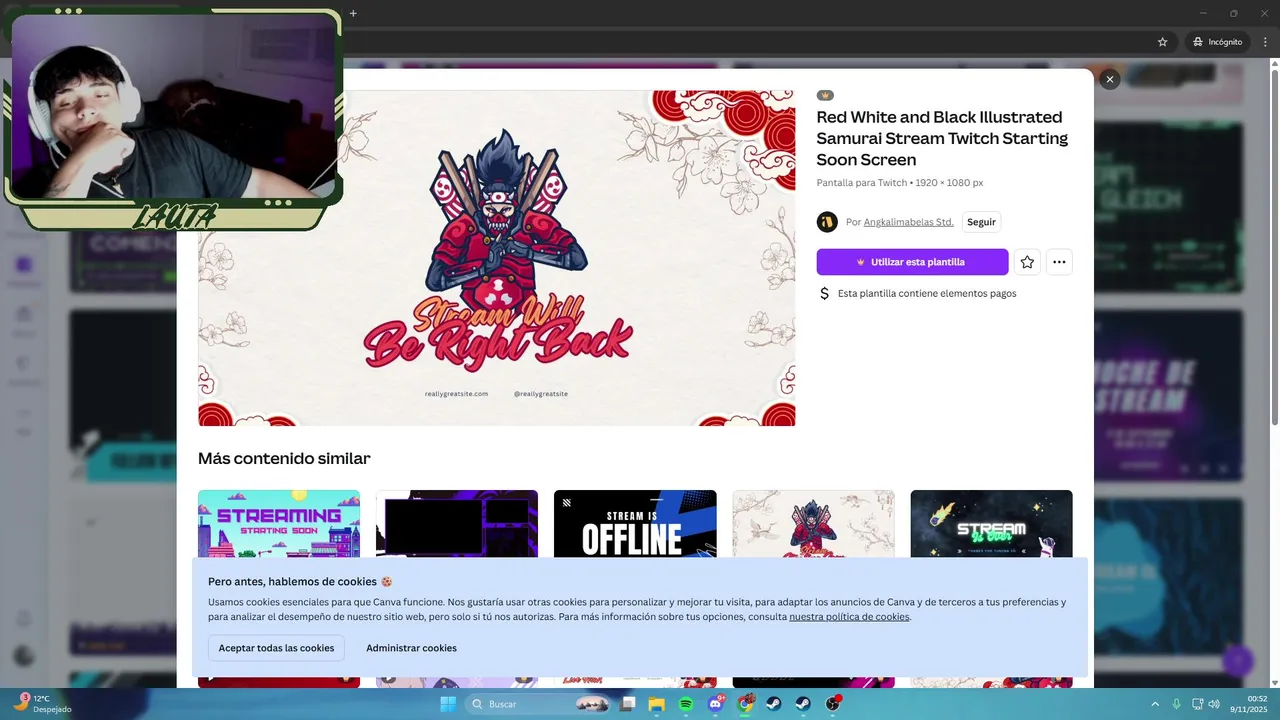The height and width of the screenshot is (720, 1280).
Task: Open the three-dots more options menu
Action: point(1059,262)
